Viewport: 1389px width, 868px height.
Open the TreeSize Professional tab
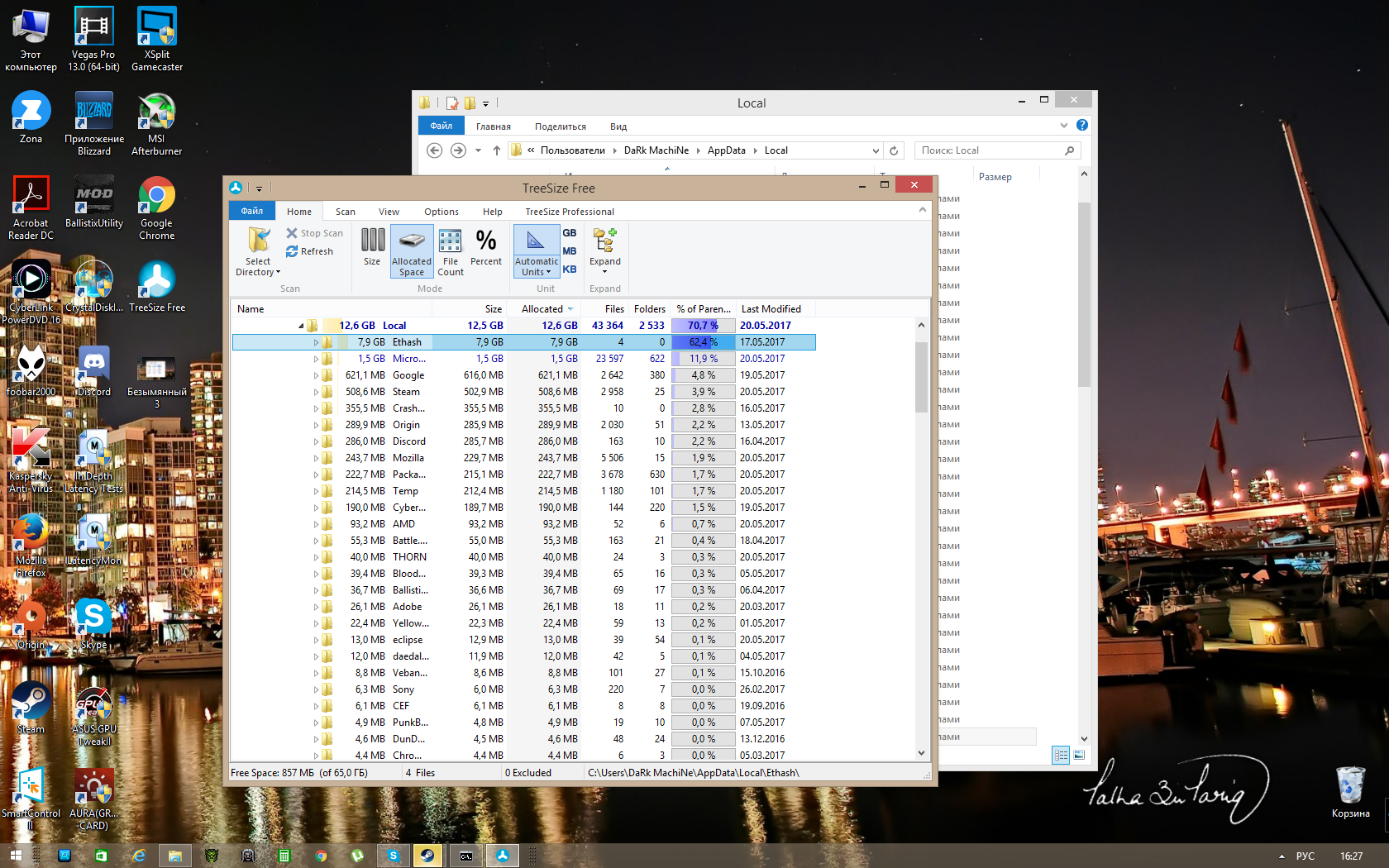coord(570,212)
